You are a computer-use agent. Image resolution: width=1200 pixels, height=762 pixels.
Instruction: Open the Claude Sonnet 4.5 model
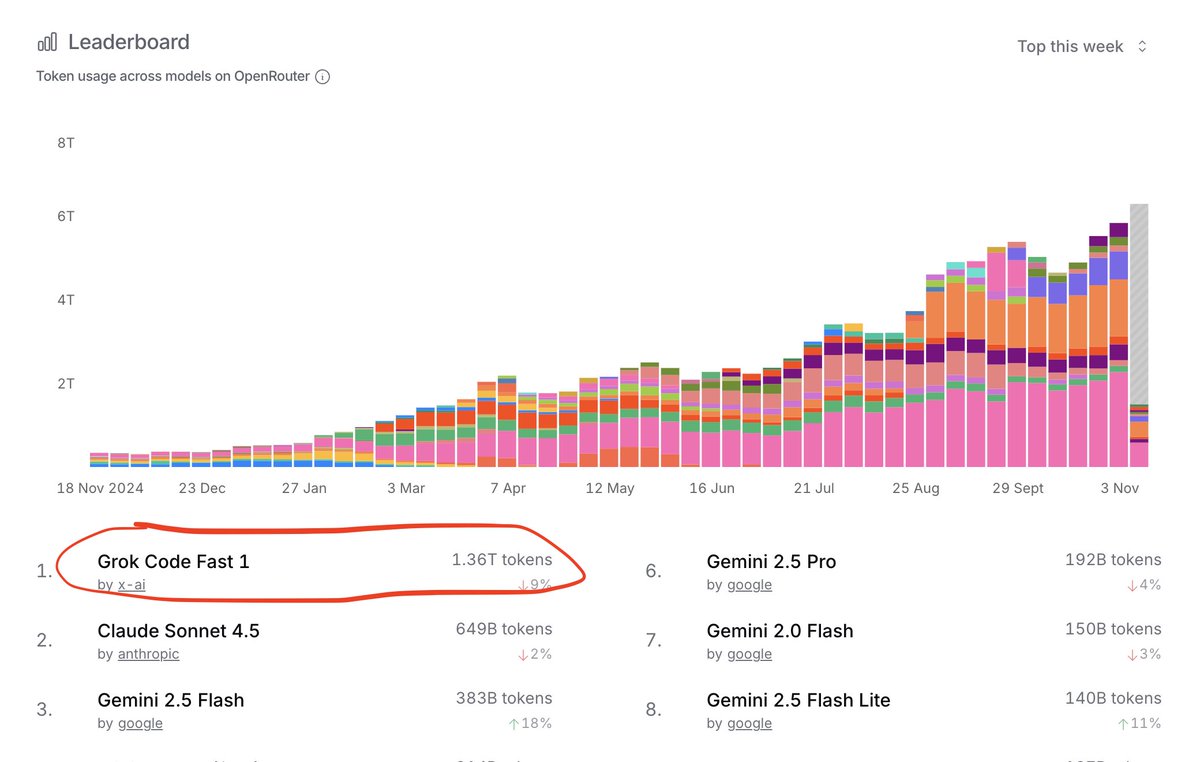coord(178,631)
